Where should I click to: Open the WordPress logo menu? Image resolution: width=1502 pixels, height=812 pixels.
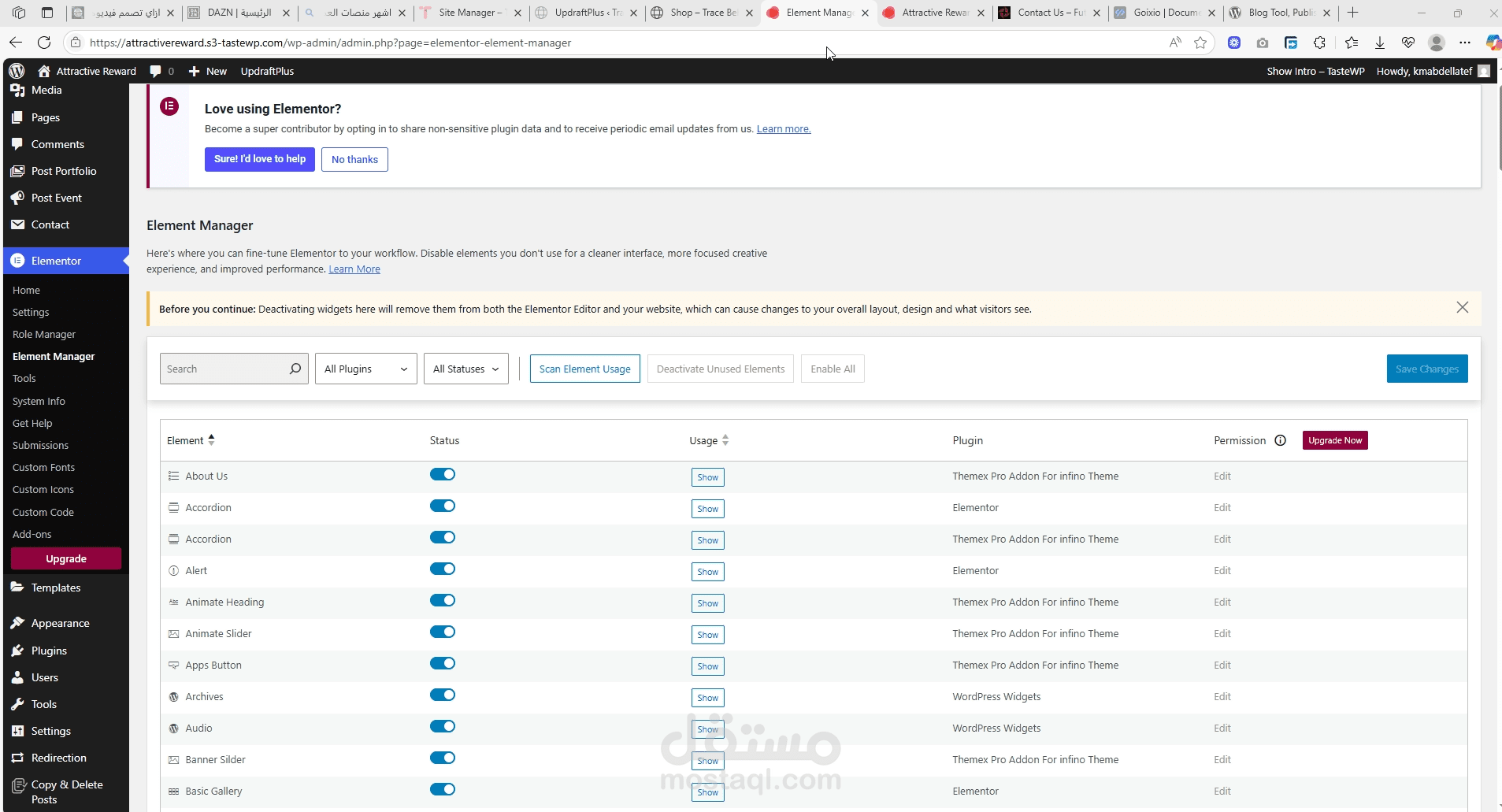click(x=17, y=71)
